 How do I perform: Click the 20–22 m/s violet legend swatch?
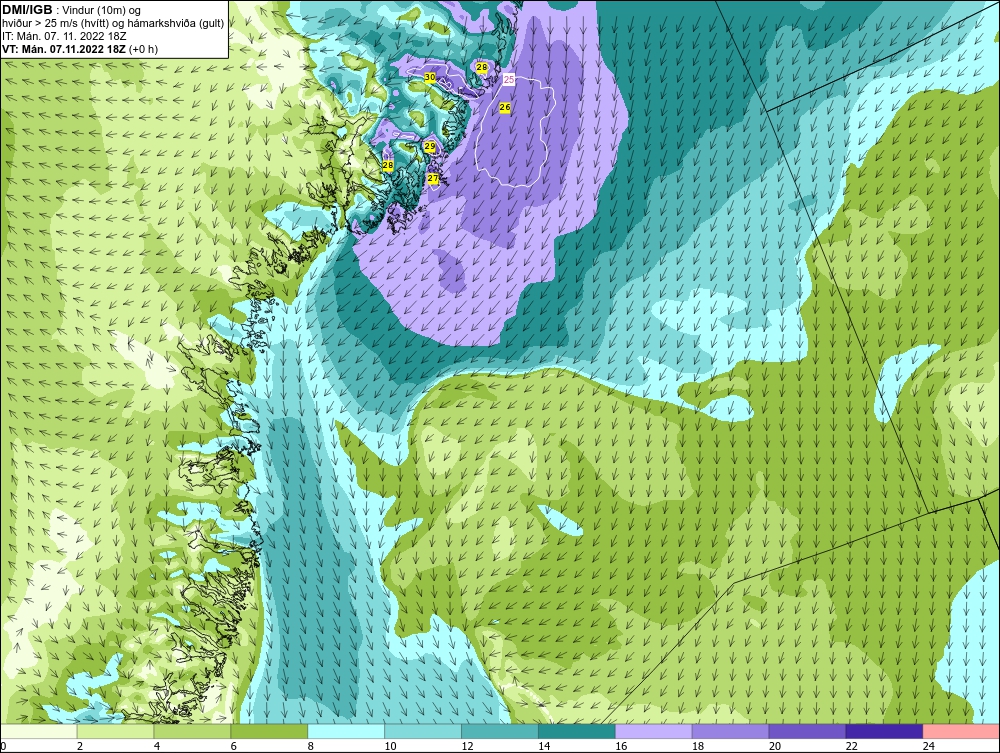point(807,731)
